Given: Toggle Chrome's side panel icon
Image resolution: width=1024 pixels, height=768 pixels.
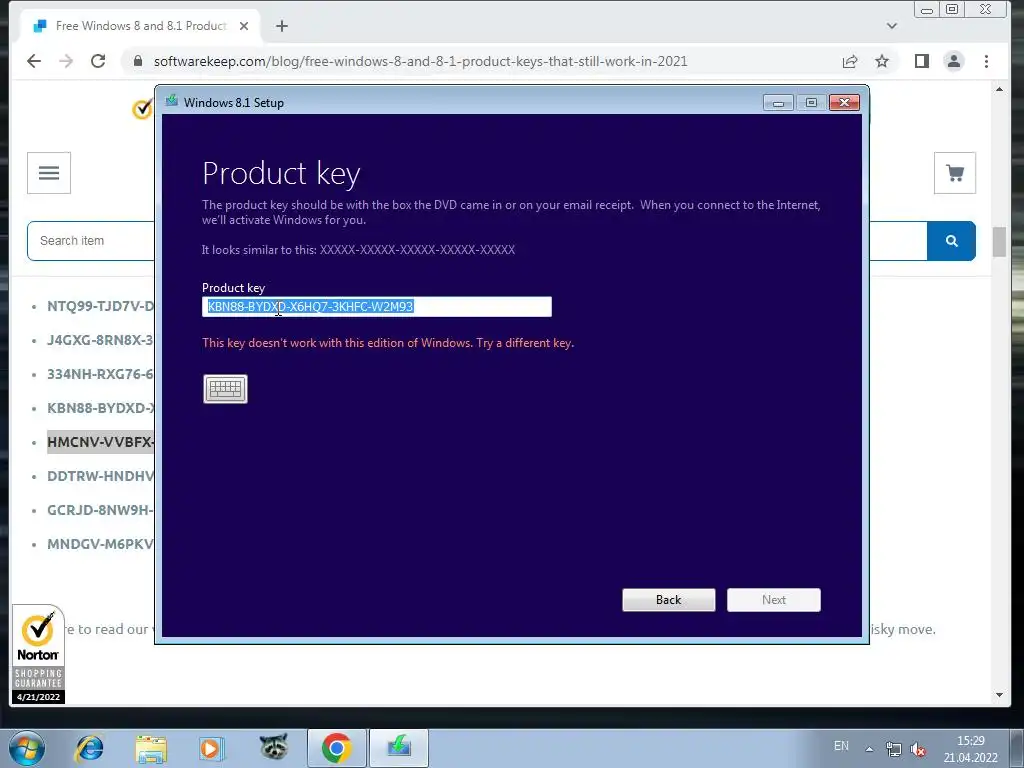Looking at the screenshot, I should pos(921,61).
